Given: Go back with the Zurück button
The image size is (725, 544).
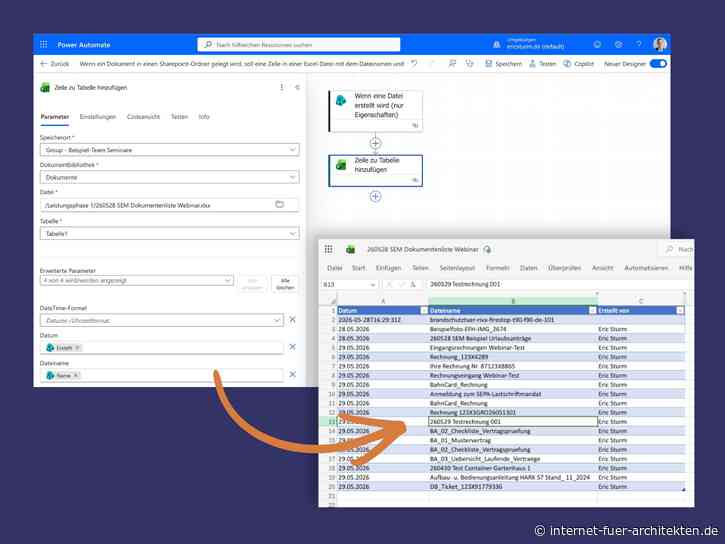Looking at the screenshot, I should (55, 64).
